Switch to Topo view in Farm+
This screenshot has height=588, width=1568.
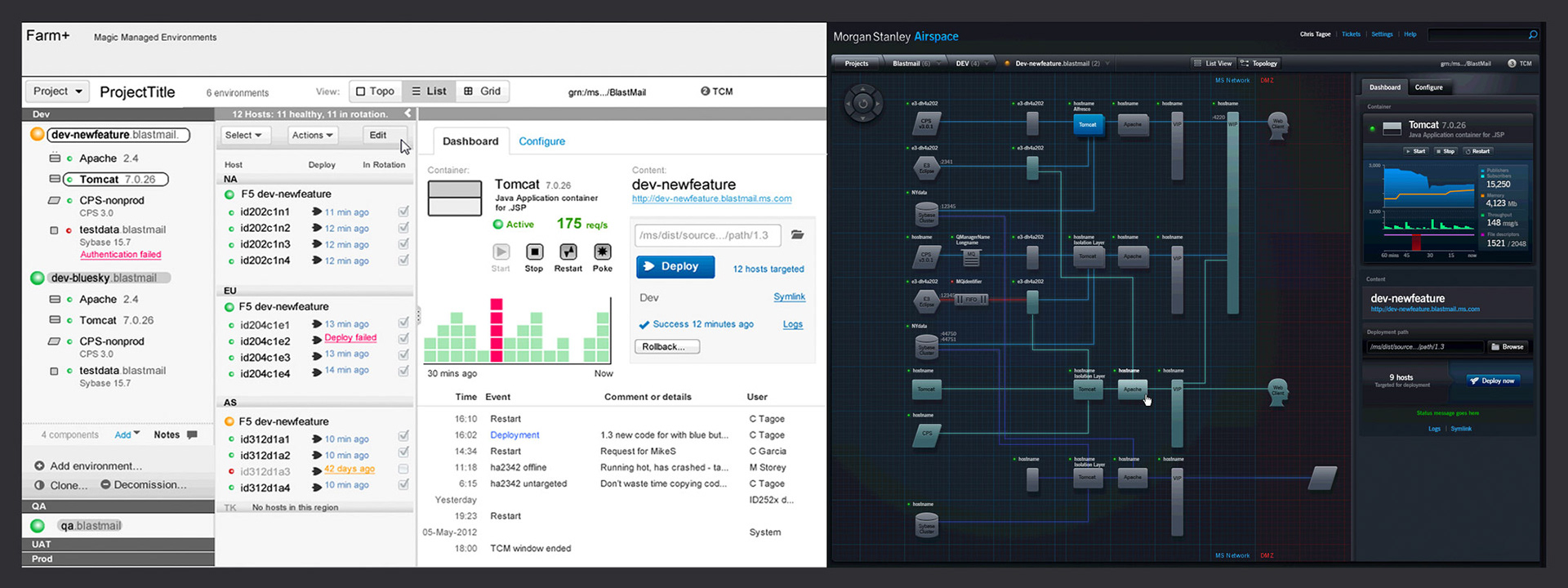[x=376, y=91]
